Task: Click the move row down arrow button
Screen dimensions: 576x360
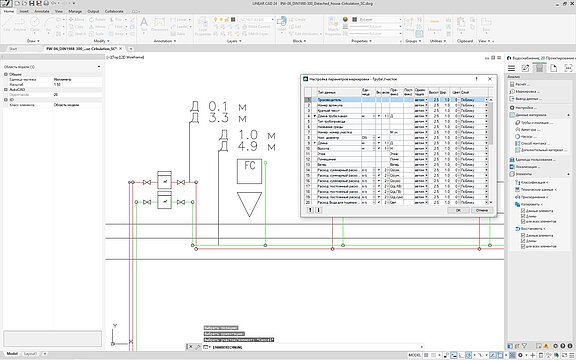Action: point(318,210)
